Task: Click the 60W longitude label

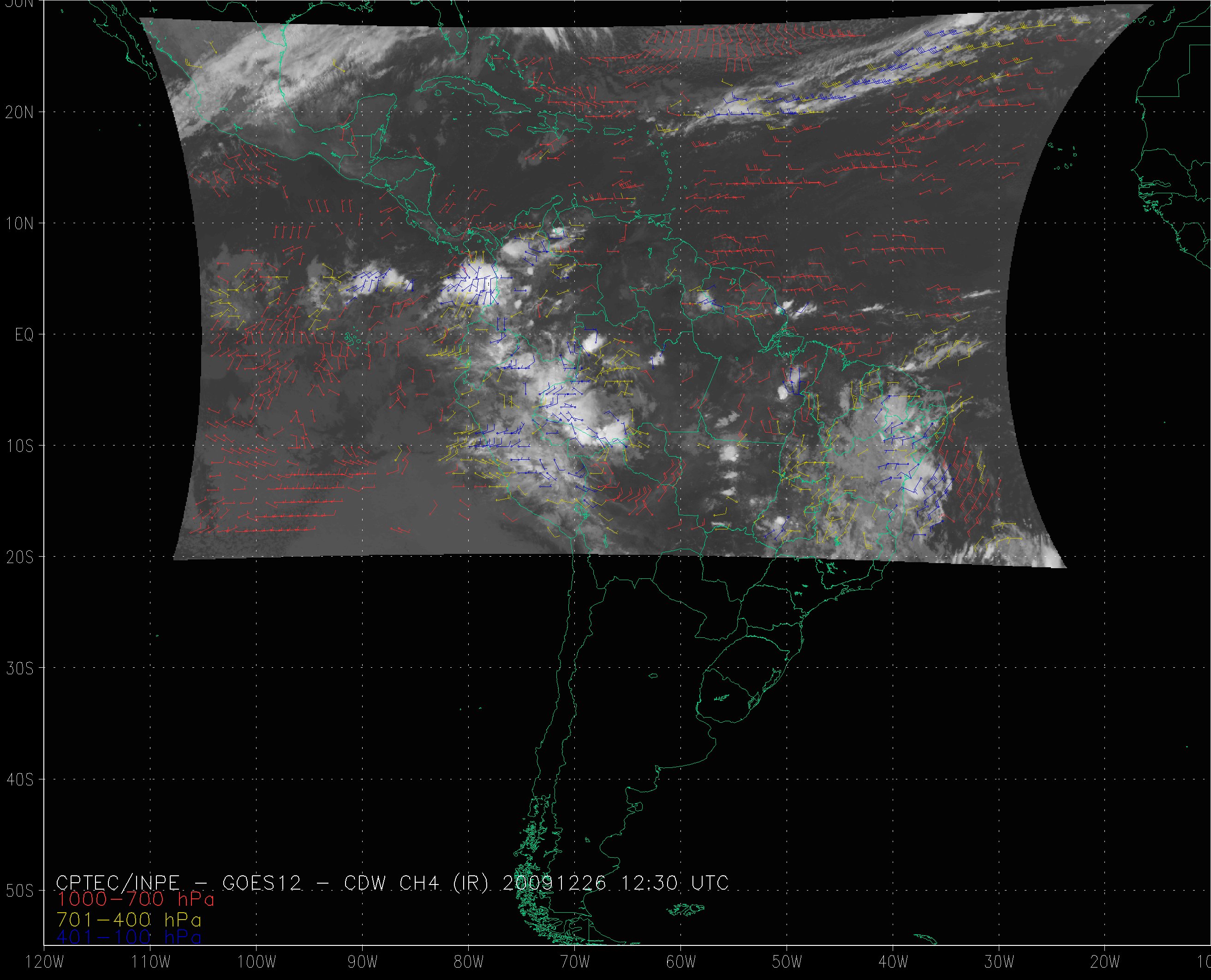Action: point(681,962)
